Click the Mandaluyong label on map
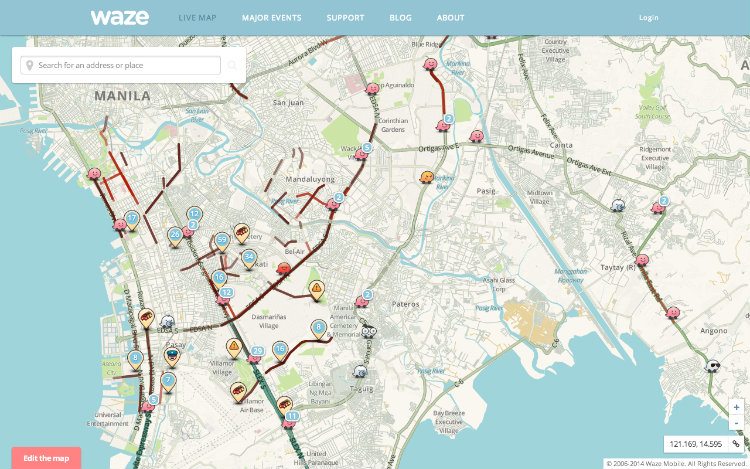The width and height of the screenshot is (750, 469). (310, 179)
